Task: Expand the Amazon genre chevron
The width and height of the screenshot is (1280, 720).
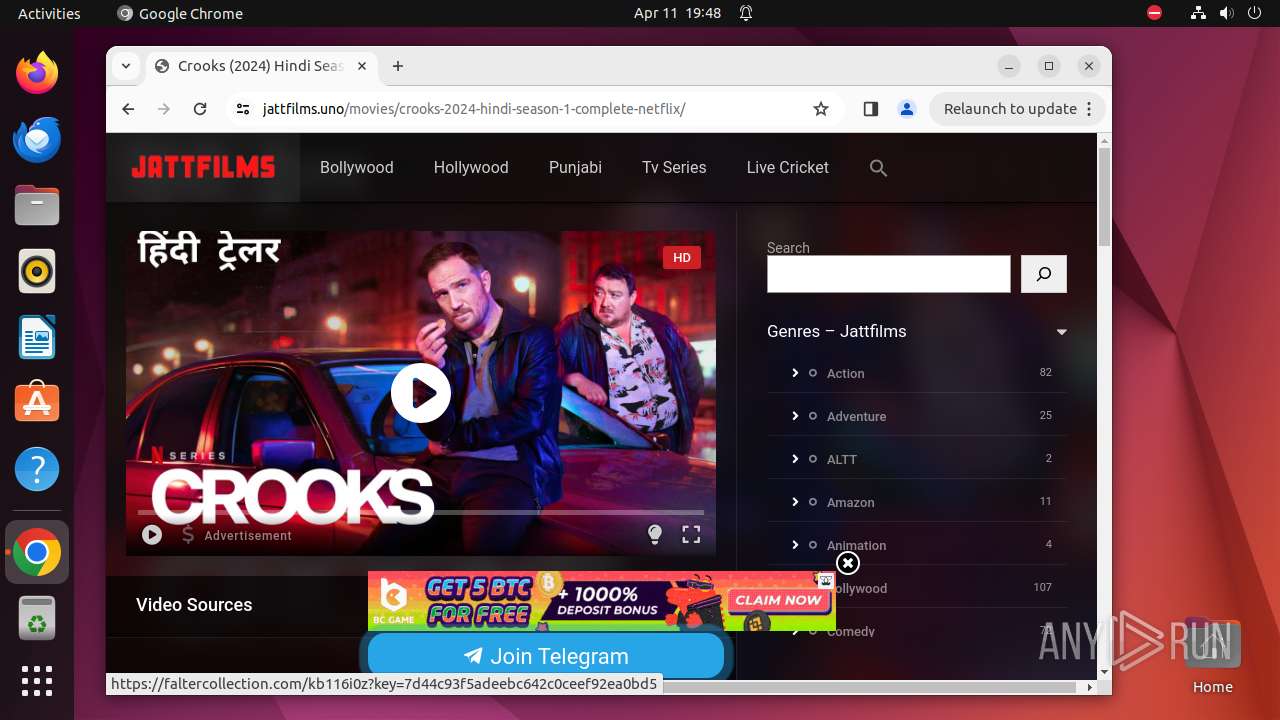Action: [795, 502]
